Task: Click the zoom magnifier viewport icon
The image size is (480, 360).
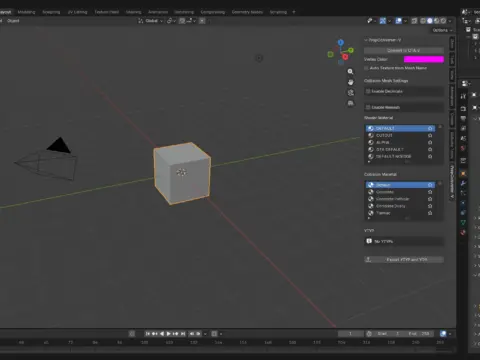Action: pyautogui.click(x=350, y=71)
